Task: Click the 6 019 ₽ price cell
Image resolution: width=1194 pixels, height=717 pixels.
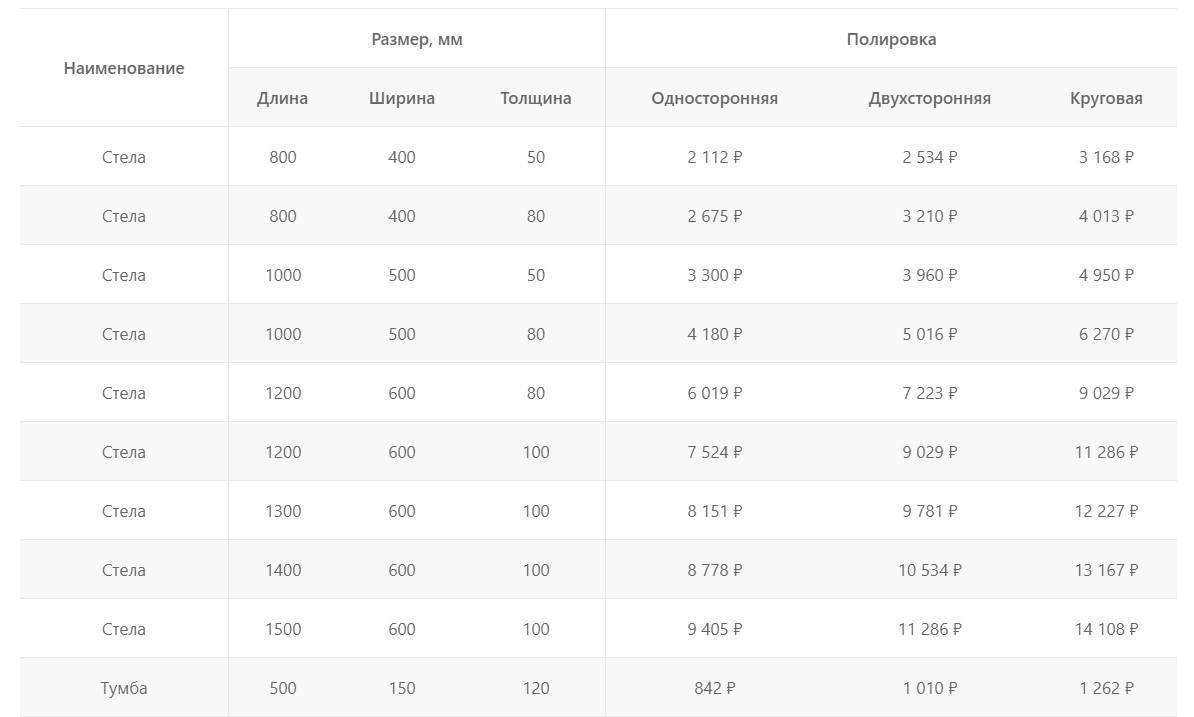Action: click(714, 393)
